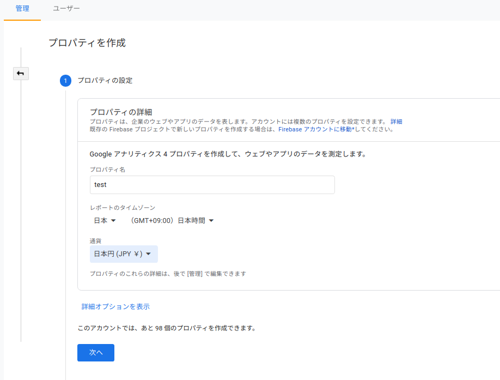
Task: Click the レポートのタイムゾーン label
Action: click(122, 208)
